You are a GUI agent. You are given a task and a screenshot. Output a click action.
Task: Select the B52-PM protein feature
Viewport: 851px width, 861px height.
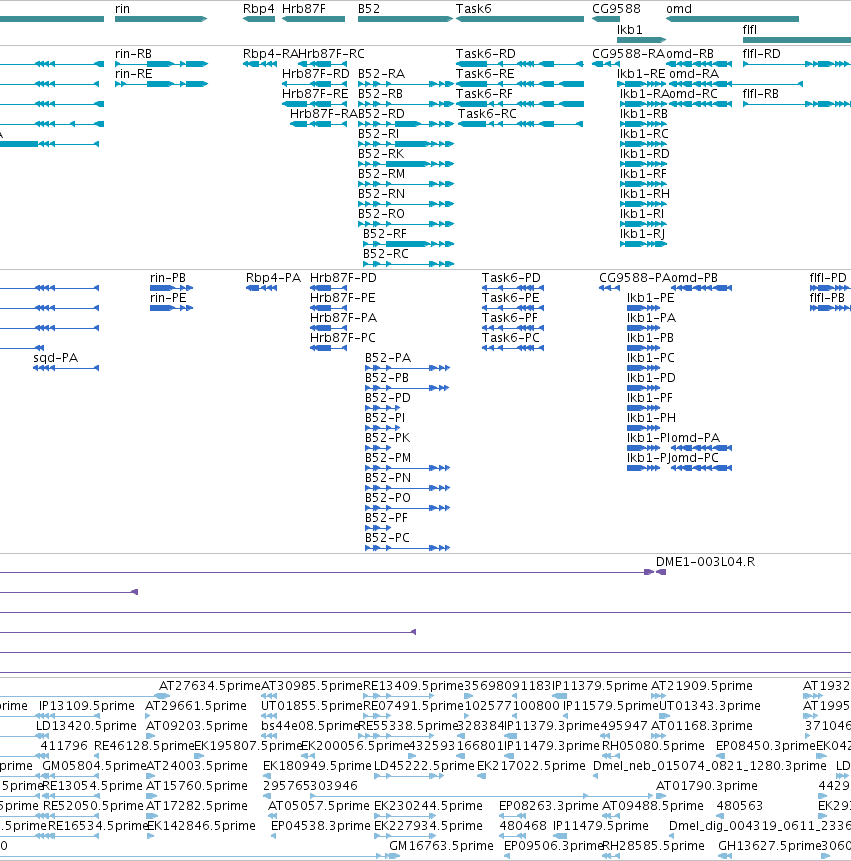point(407,468)
